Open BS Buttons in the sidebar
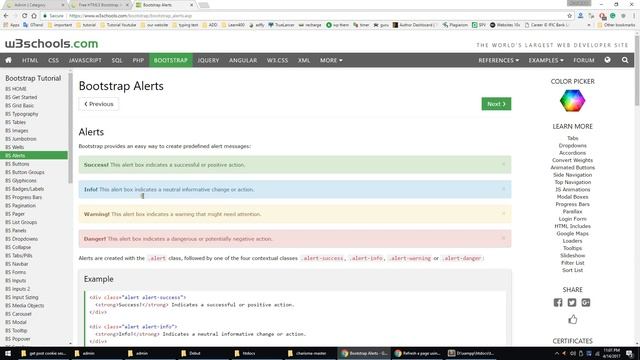 (x=17, y=164)
